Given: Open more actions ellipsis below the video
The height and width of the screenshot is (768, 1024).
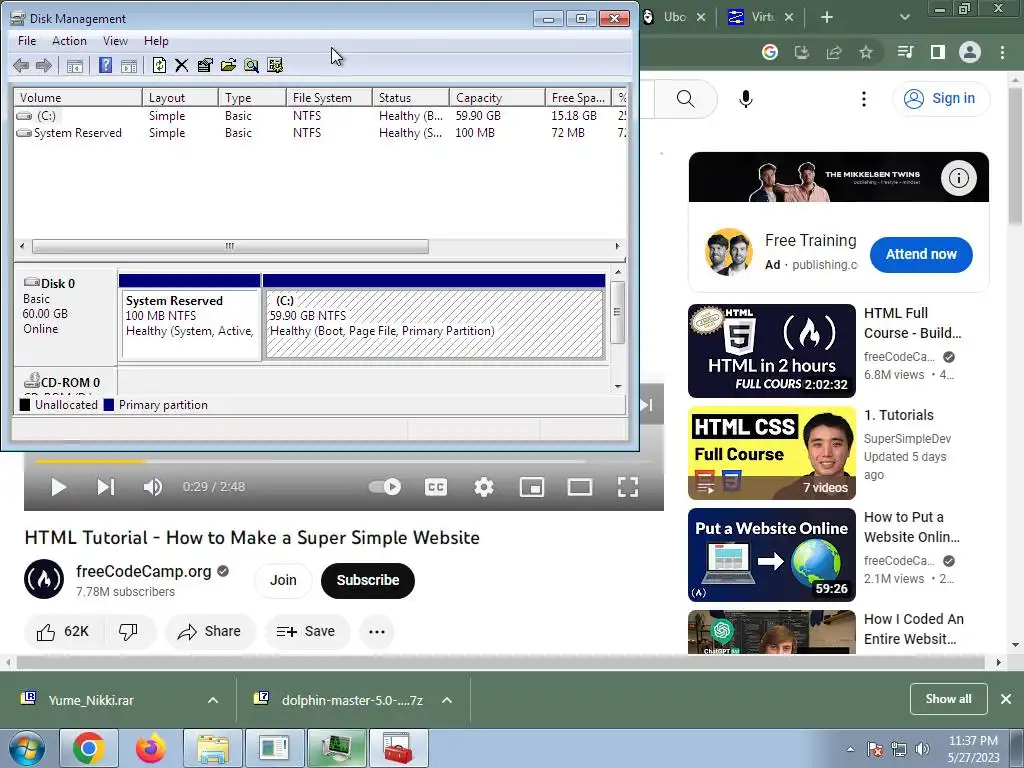Looking at the screenshot, I should click(377, 632).
